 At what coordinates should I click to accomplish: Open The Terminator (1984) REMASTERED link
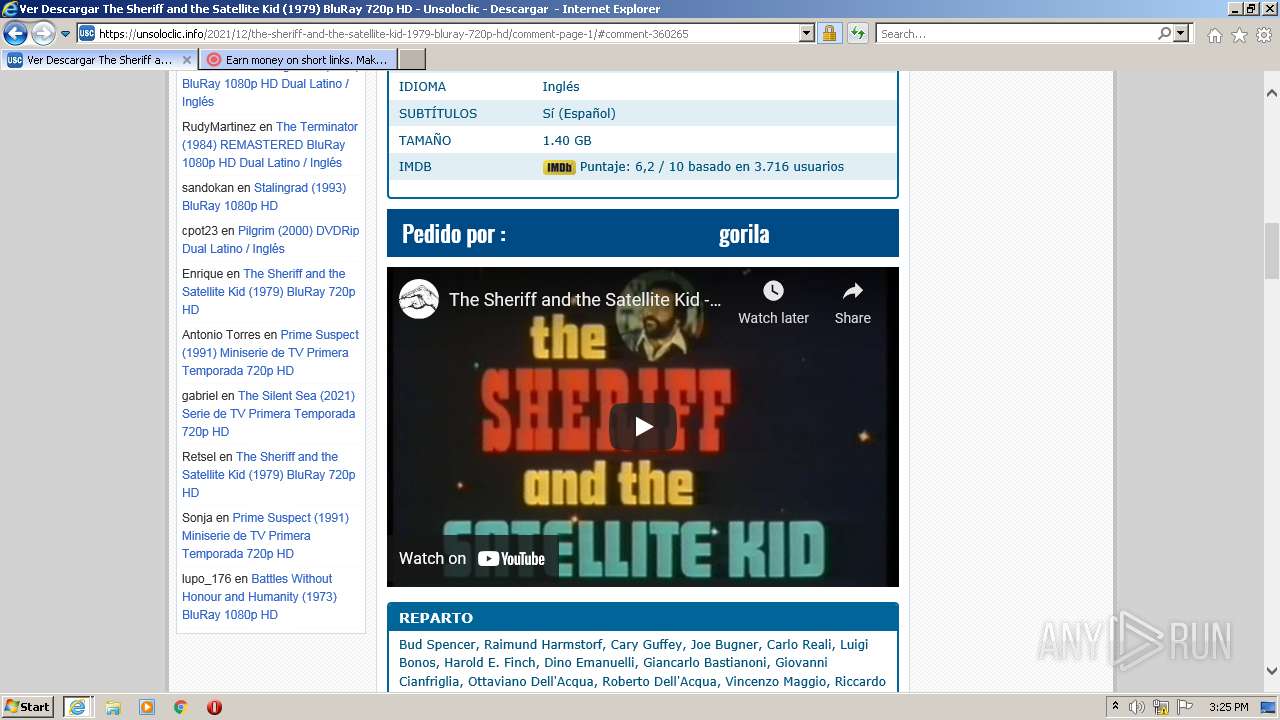click(270, 145)
